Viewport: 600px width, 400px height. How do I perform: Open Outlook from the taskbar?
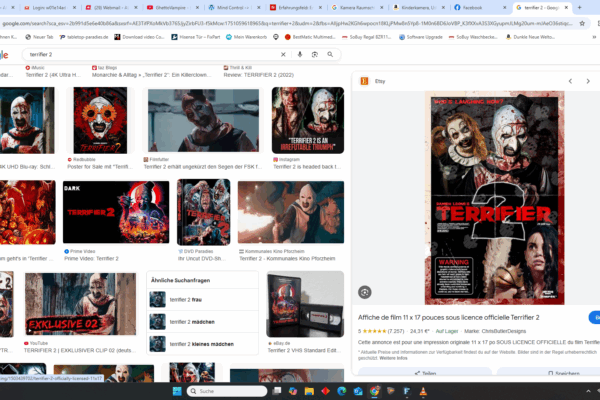pos(358,391)
